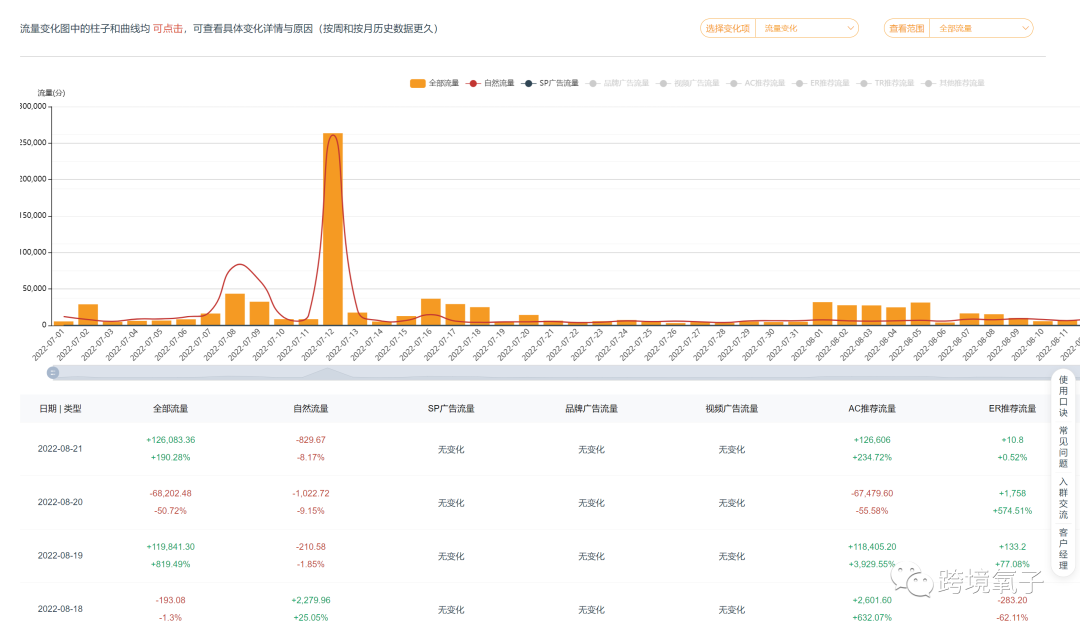Click the +2,279.96 自然流量 value

pyautogui.click(x=311, y=600)
